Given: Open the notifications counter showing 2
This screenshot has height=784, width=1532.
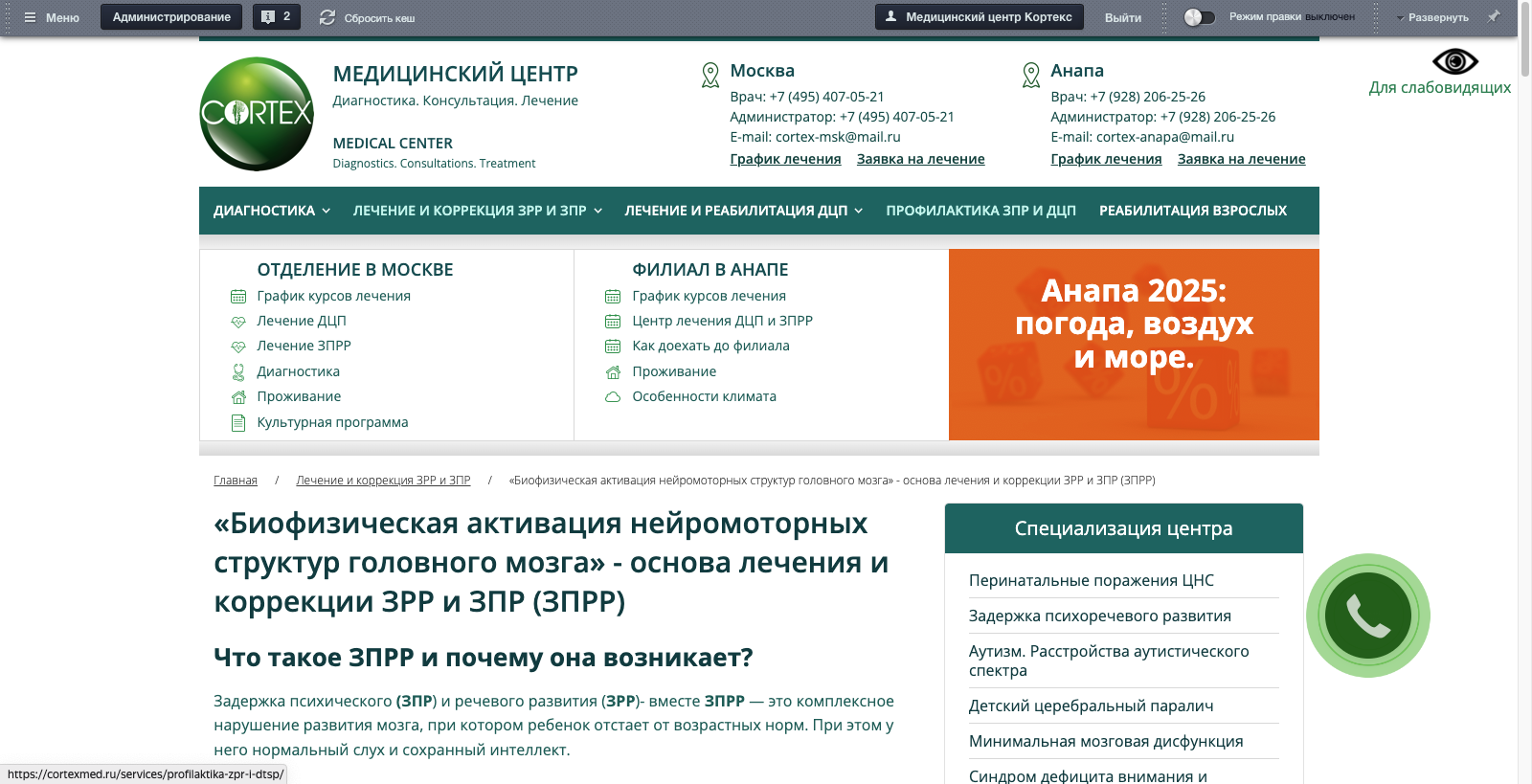Looking at the screenshot, I should (x=277, y=17).
